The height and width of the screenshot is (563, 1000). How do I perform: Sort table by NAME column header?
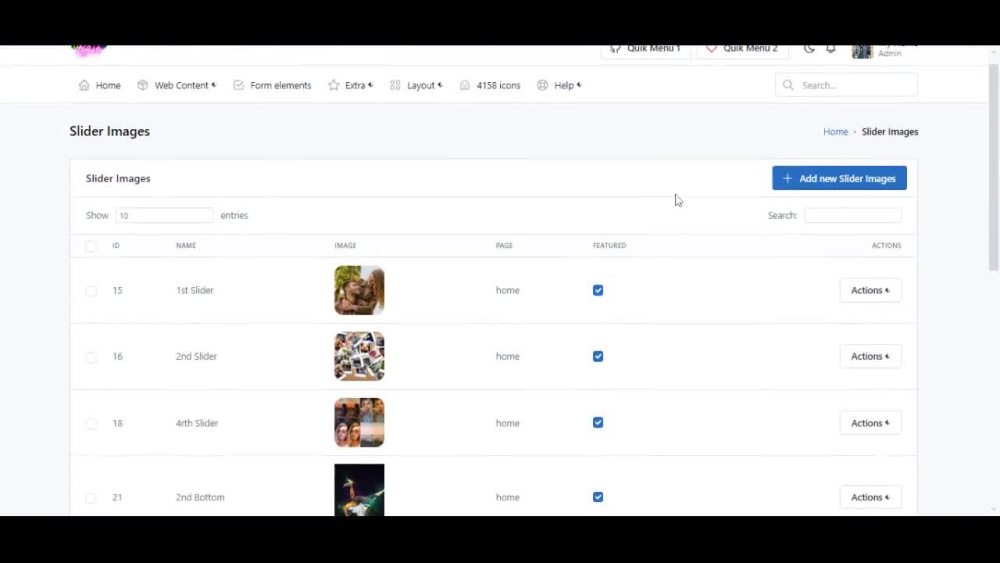point(186,245)
